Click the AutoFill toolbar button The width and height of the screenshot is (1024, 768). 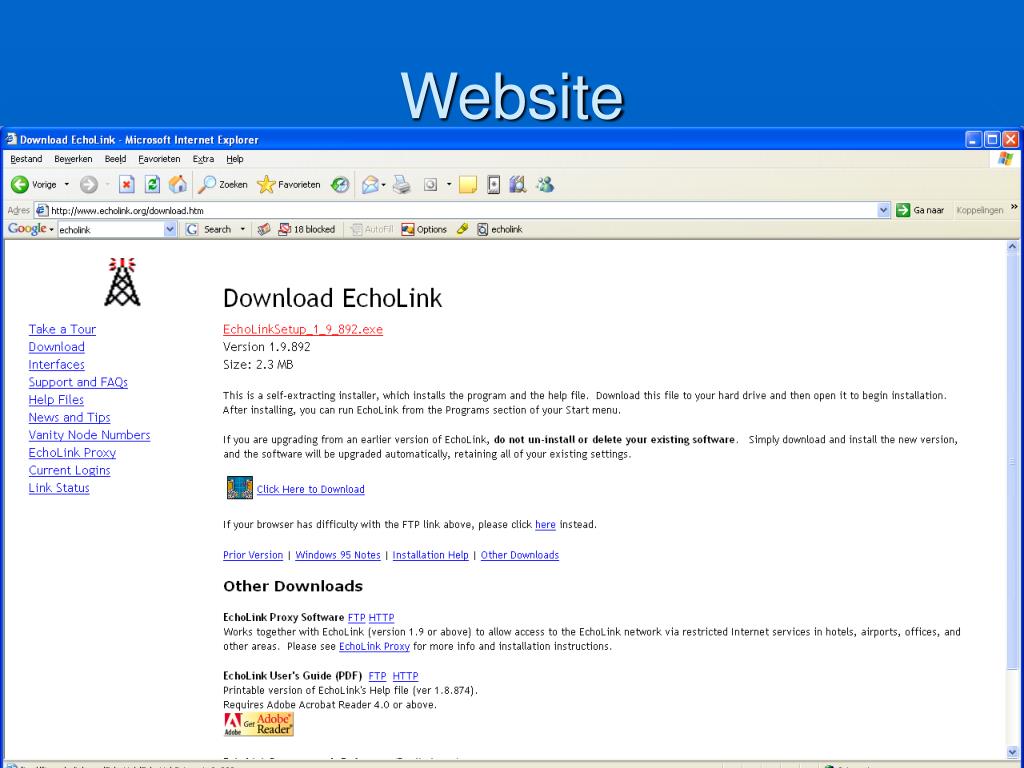pyautogui.click(x=372, y=229)
